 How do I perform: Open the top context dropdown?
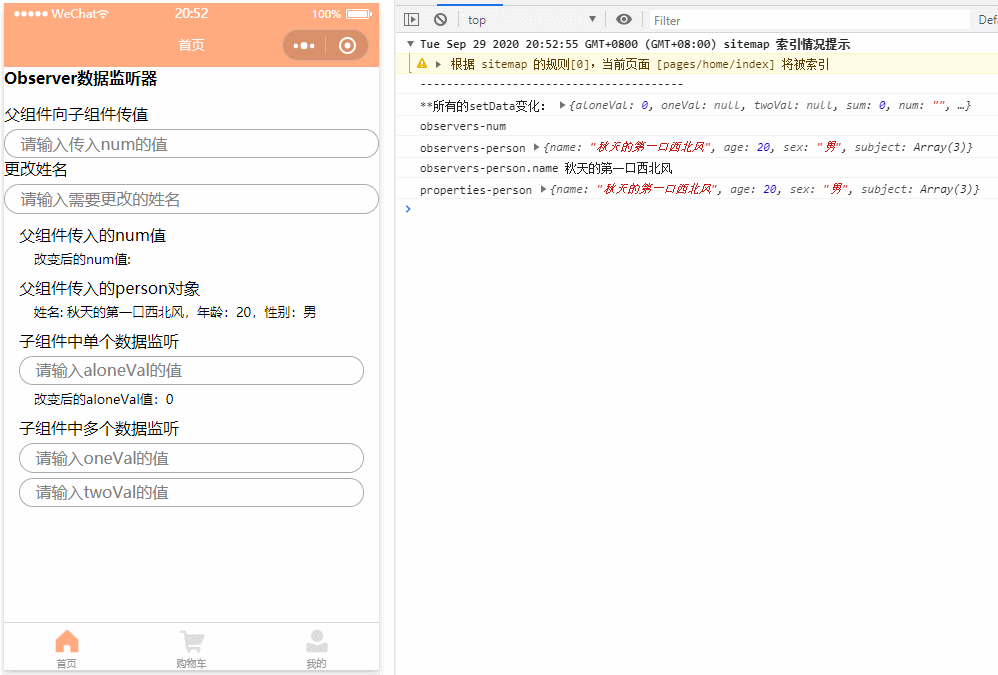(532, 20)
